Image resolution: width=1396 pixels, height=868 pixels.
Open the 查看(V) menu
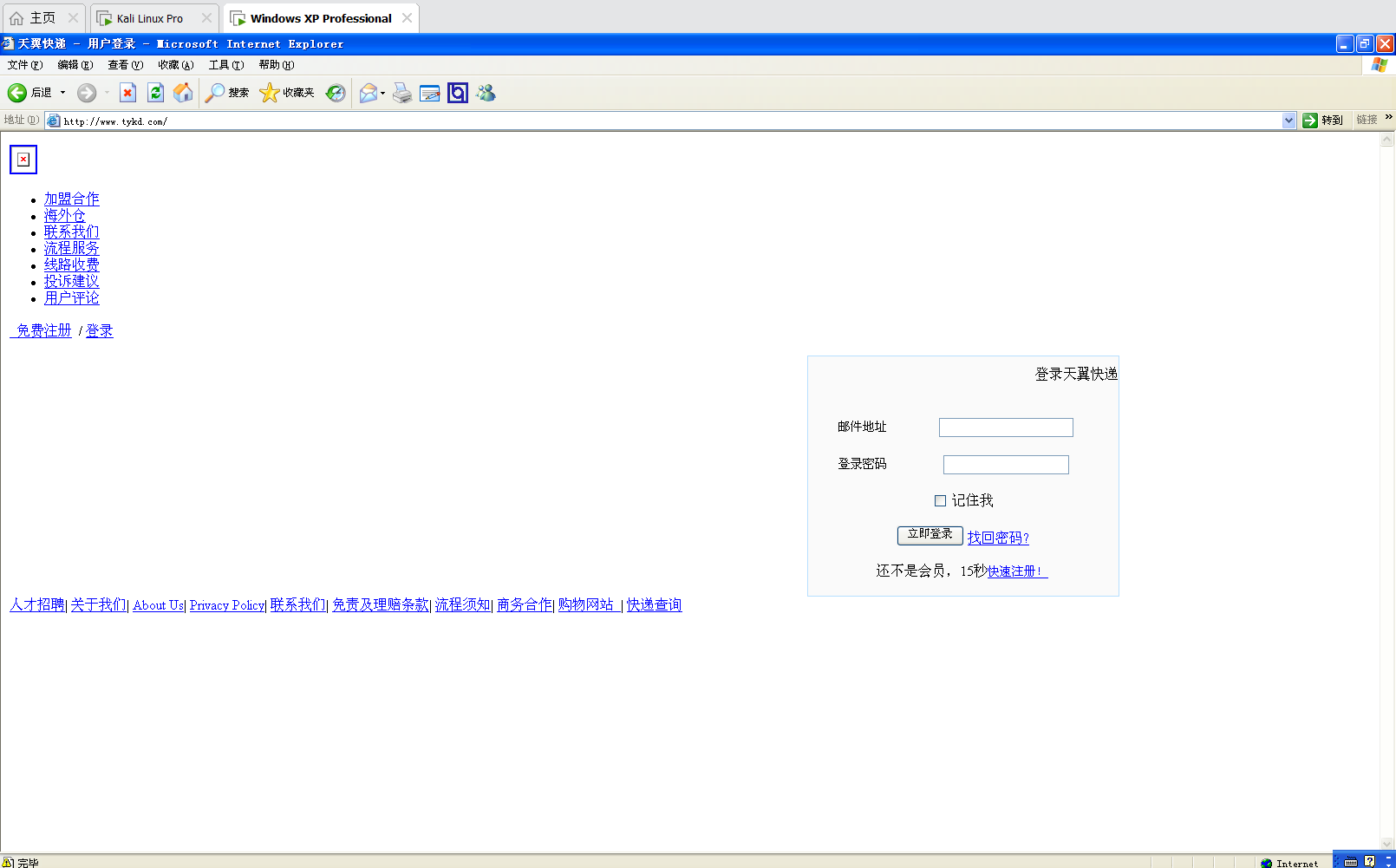pyautogui.click(x=125, y=65)
